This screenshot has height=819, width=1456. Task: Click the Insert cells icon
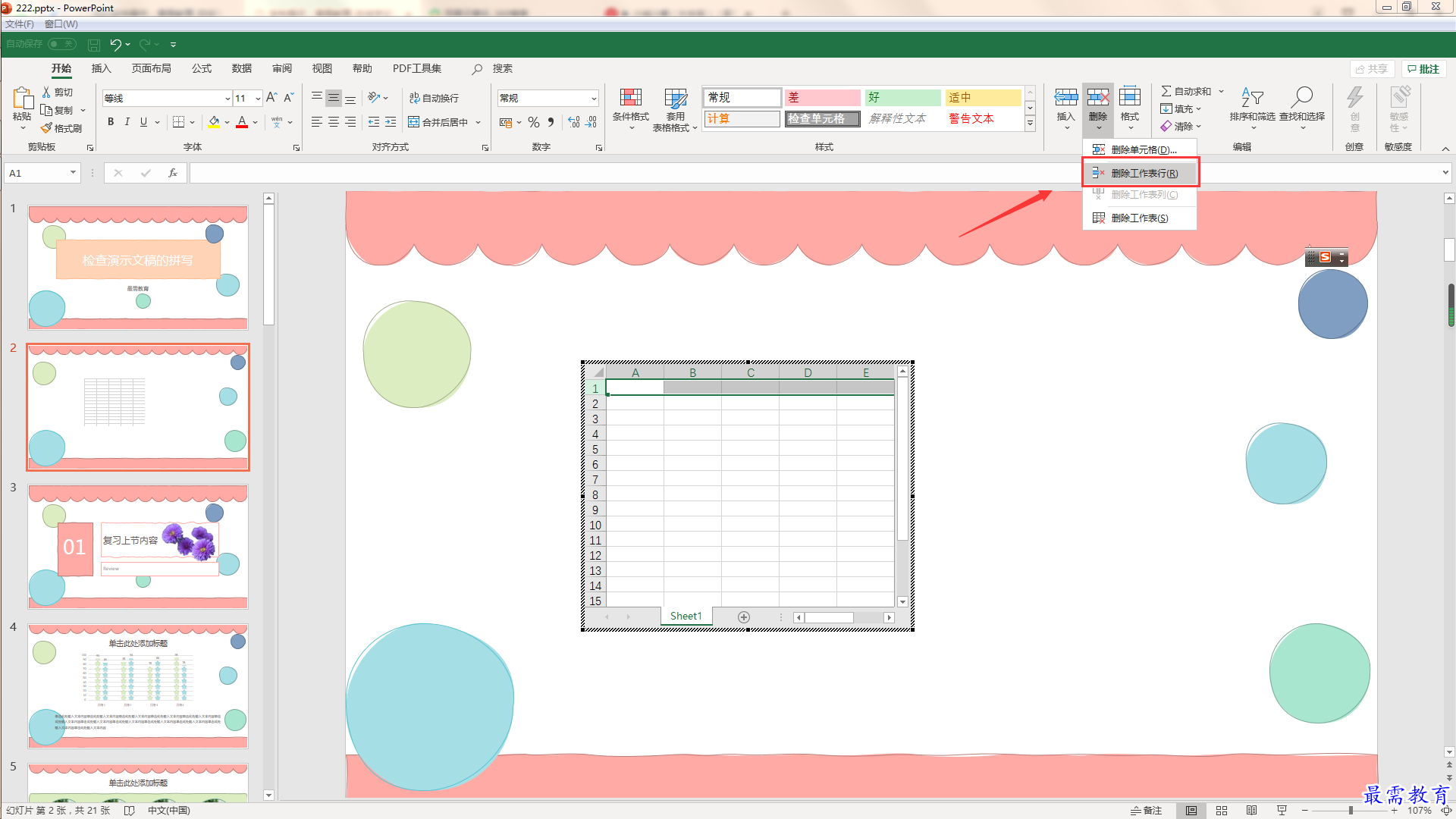click(1065, 97)
